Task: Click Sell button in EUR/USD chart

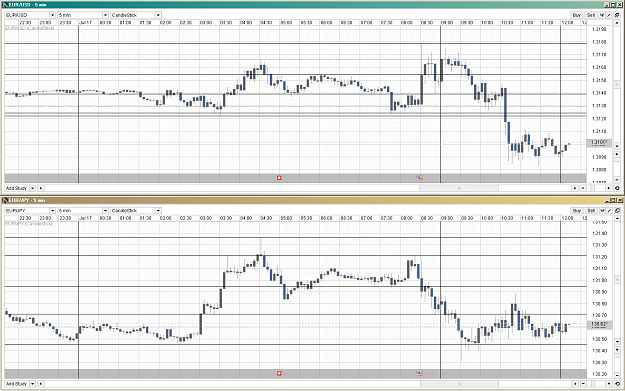Action: (591, 15)
